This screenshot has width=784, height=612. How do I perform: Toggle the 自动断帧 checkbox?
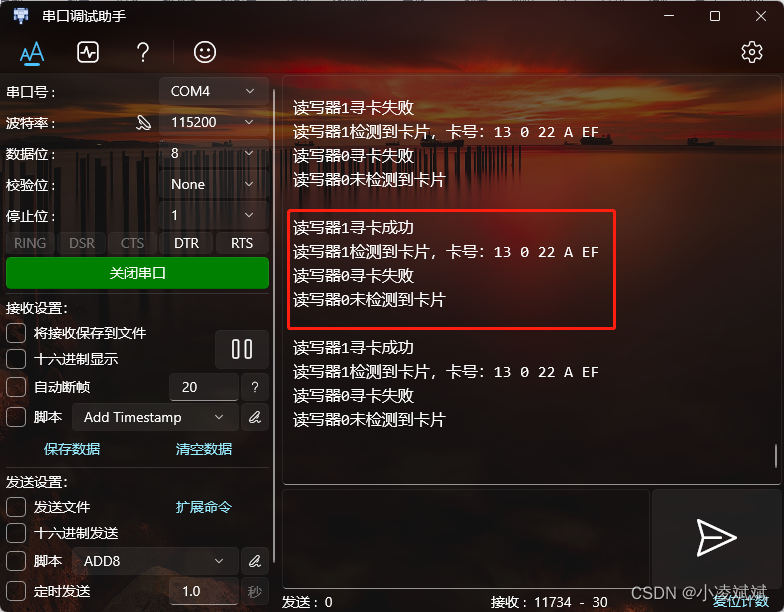[16, 387]
